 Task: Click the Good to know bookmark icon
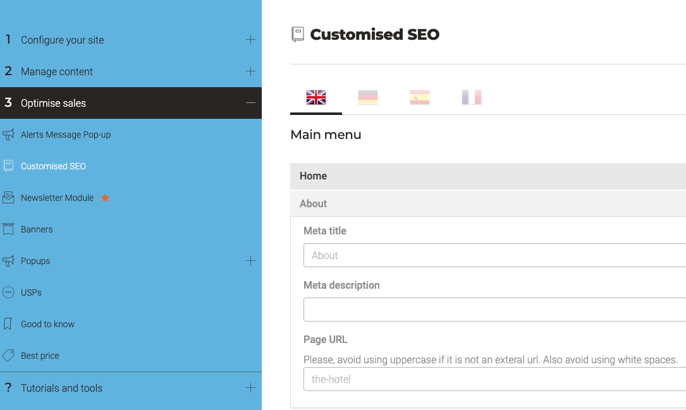pyautogui.click(x=8, y=324)
